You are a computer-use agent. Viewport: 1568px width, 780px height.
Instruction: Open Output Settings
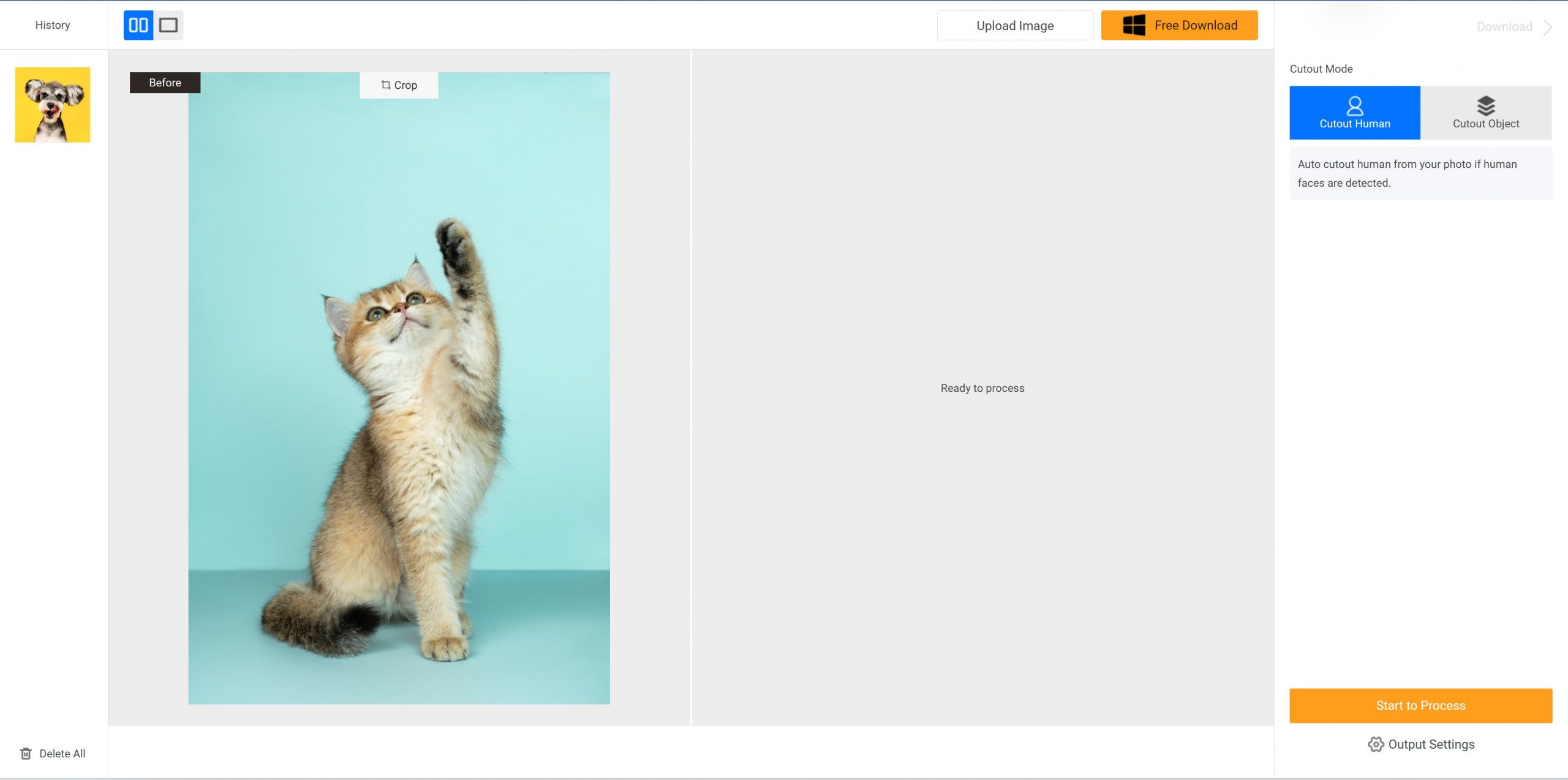coord(1431,744)
